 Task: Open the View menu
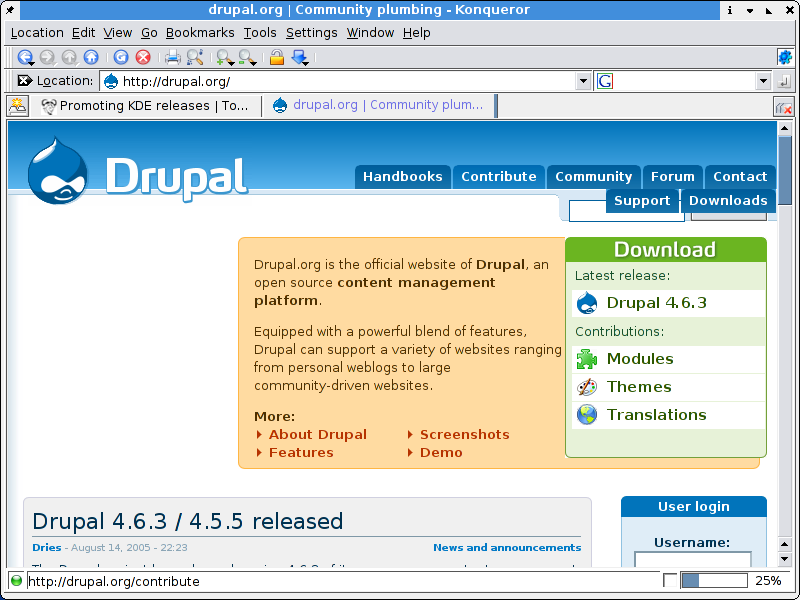[x=117, y=33]
